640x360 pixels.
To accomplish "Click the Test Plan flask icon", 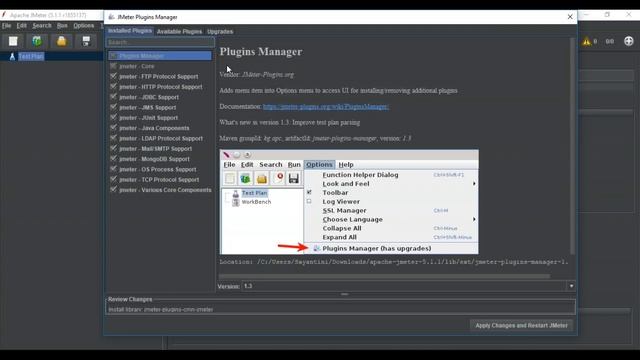I will click(x=12, y=56).
